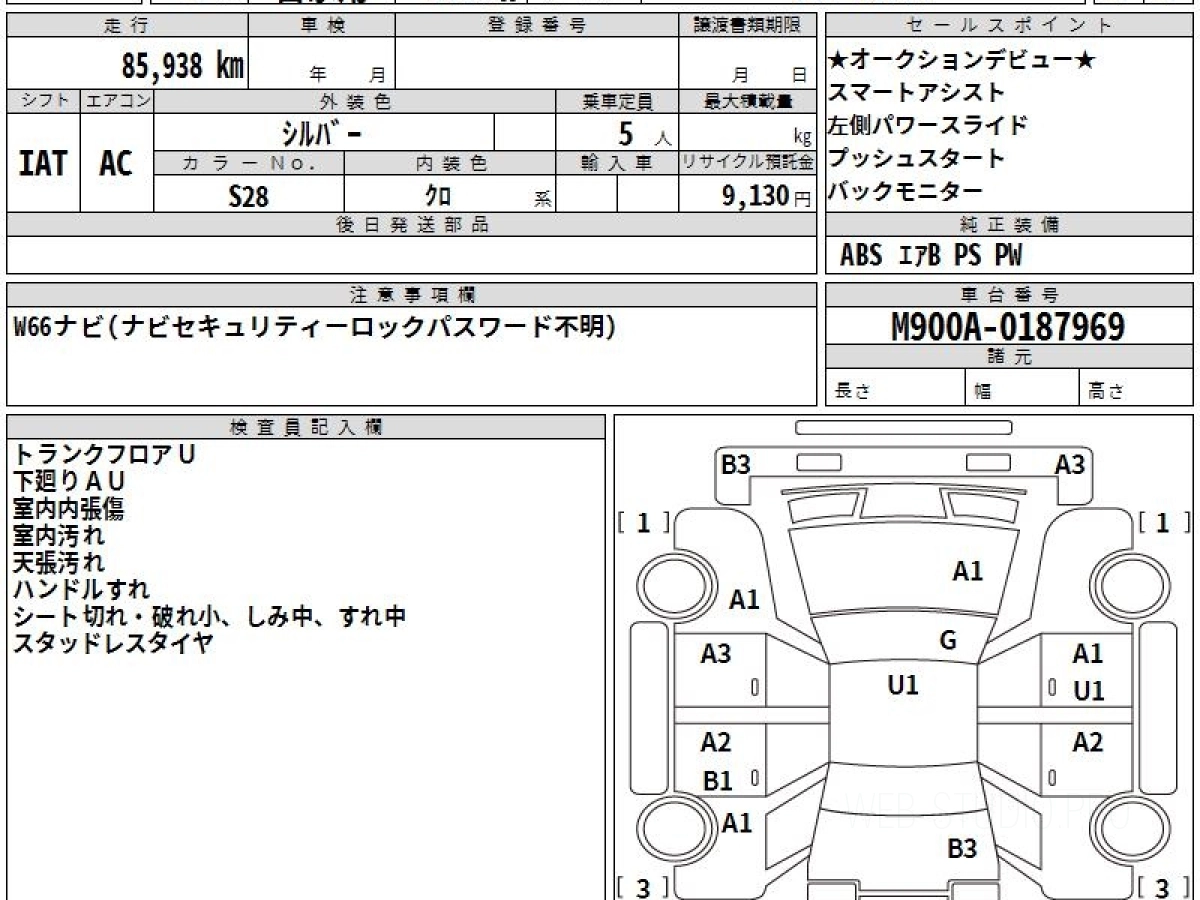Click the 走行 header cell
Image resolution: width=1200 pixels, height=900 pixels.
point(126,26)
